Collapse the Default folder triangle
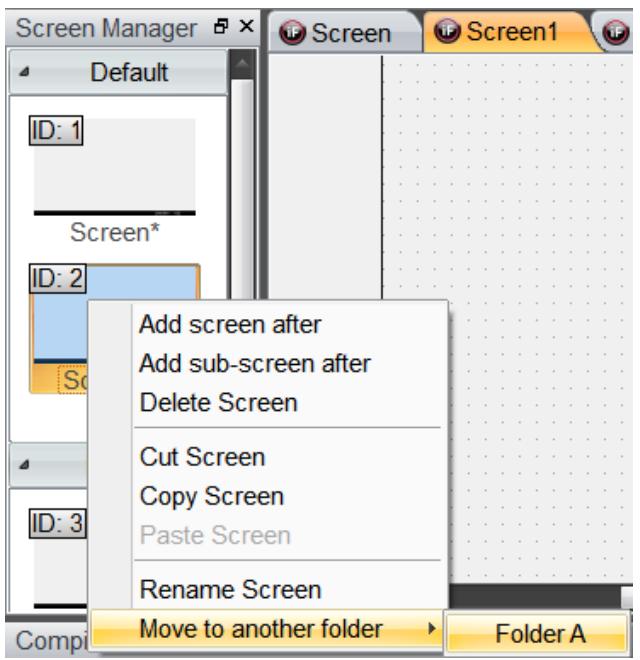The width and height of the screenshot is (640, 660). 24,72
